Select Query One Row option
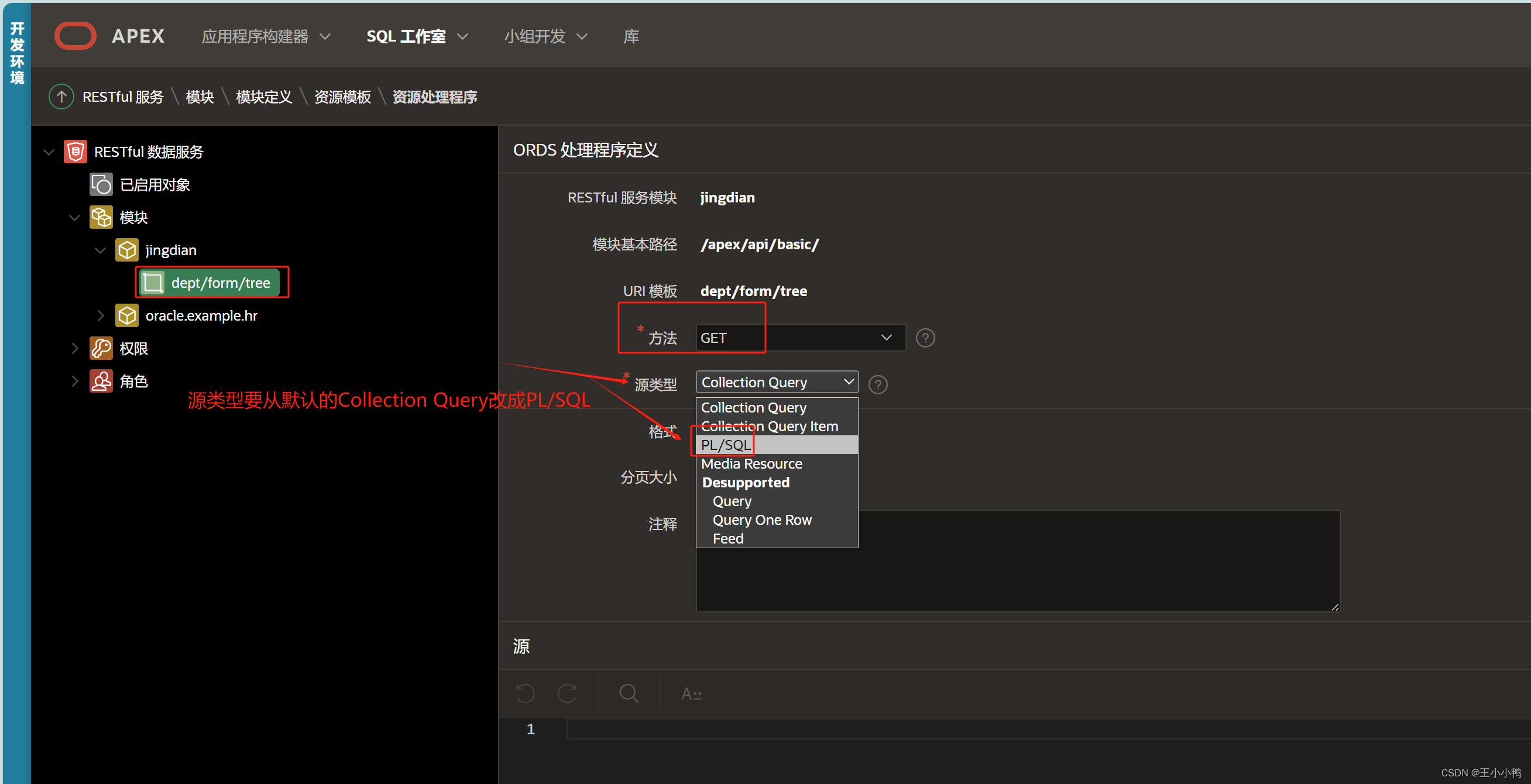This screenshot has height=784, width=1531. pos(777,520)
